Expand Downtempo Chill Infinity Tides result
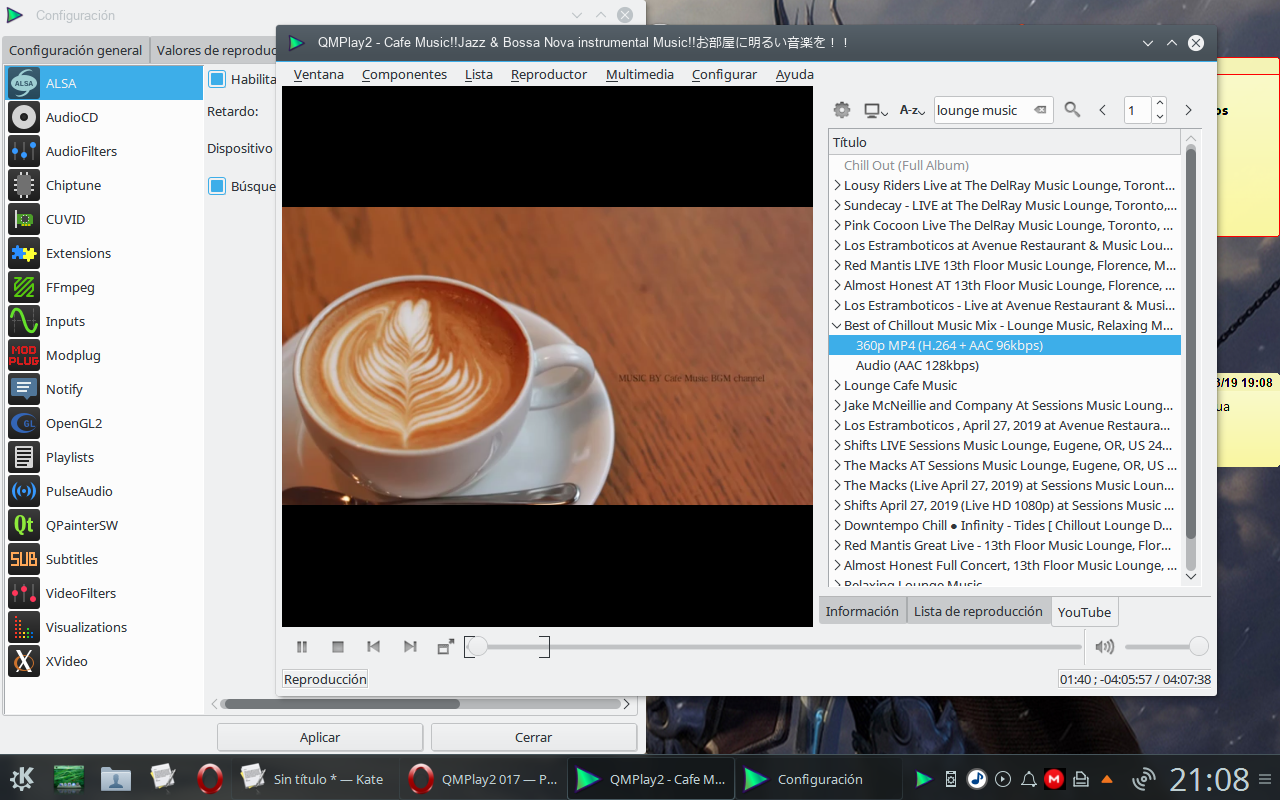Image resolution: width=1280 pixels, height=800 pixels. (x=837, y=525)
